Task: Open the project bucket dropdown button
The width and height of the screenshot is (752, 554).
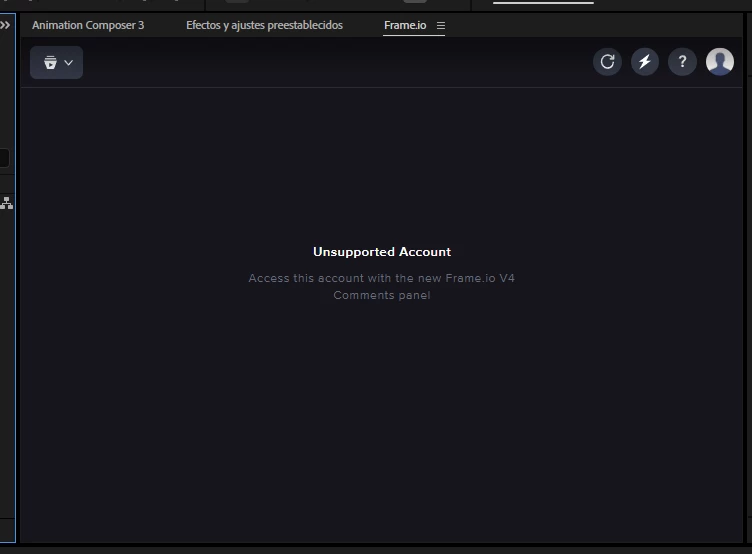Action: point(57,62)
